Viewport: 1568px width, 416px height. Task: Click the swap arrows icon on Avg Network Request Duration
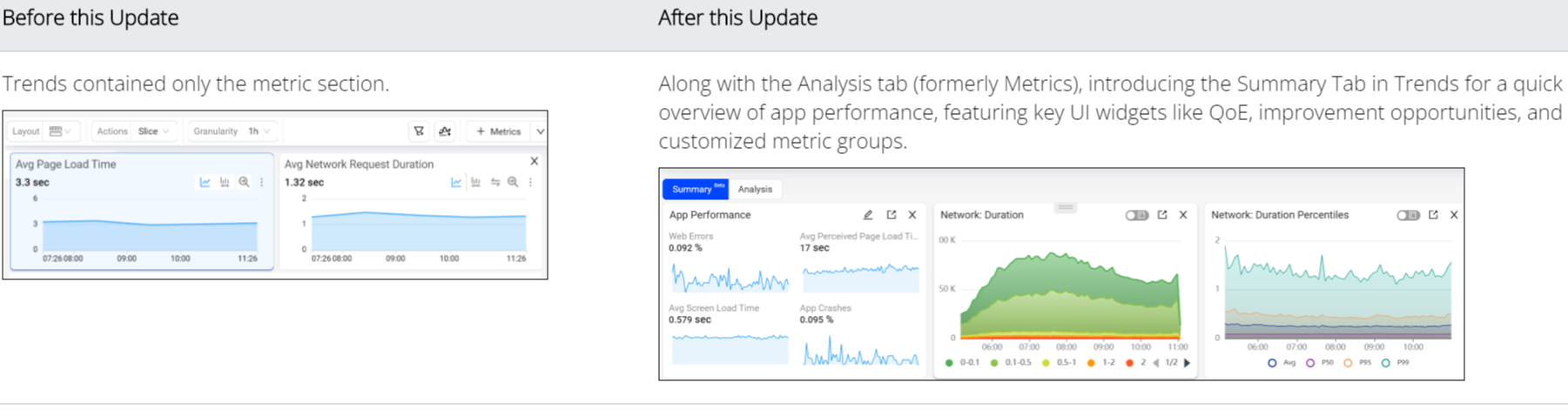pyautogui.click(x=495, y=182)
